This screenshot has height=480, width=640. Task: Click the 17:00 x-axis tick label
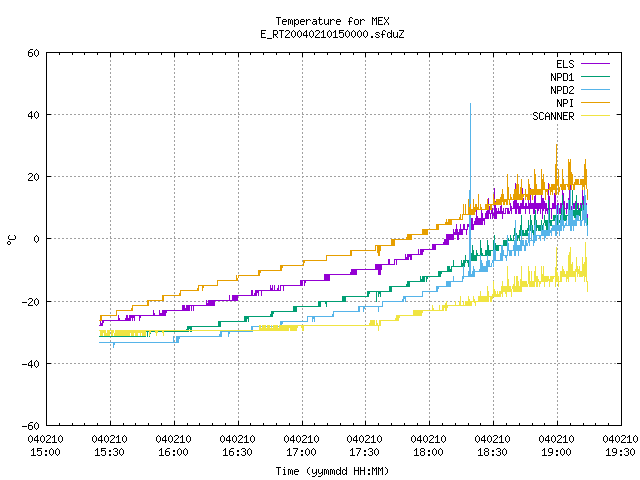(301, 452)
